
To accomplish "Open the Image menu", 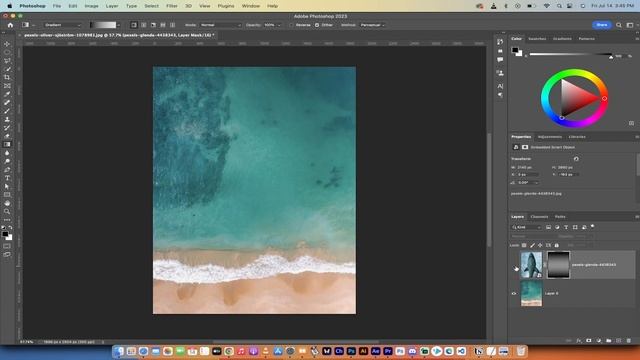I will click(91, 6).
